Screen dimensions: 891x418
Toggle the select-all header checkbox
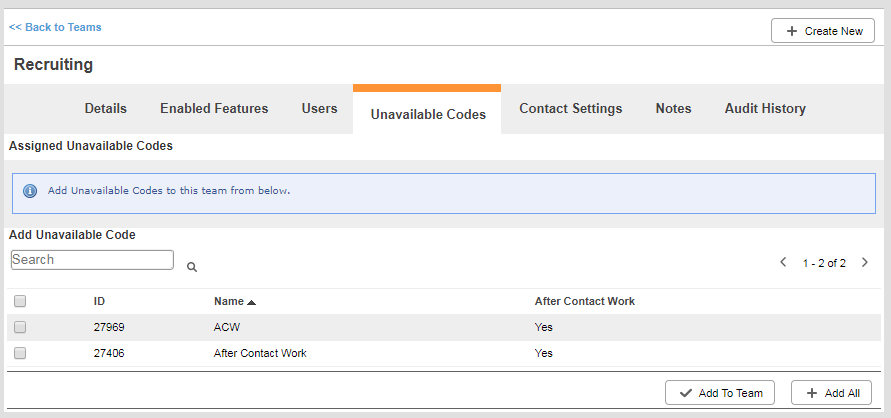[20, 301]
